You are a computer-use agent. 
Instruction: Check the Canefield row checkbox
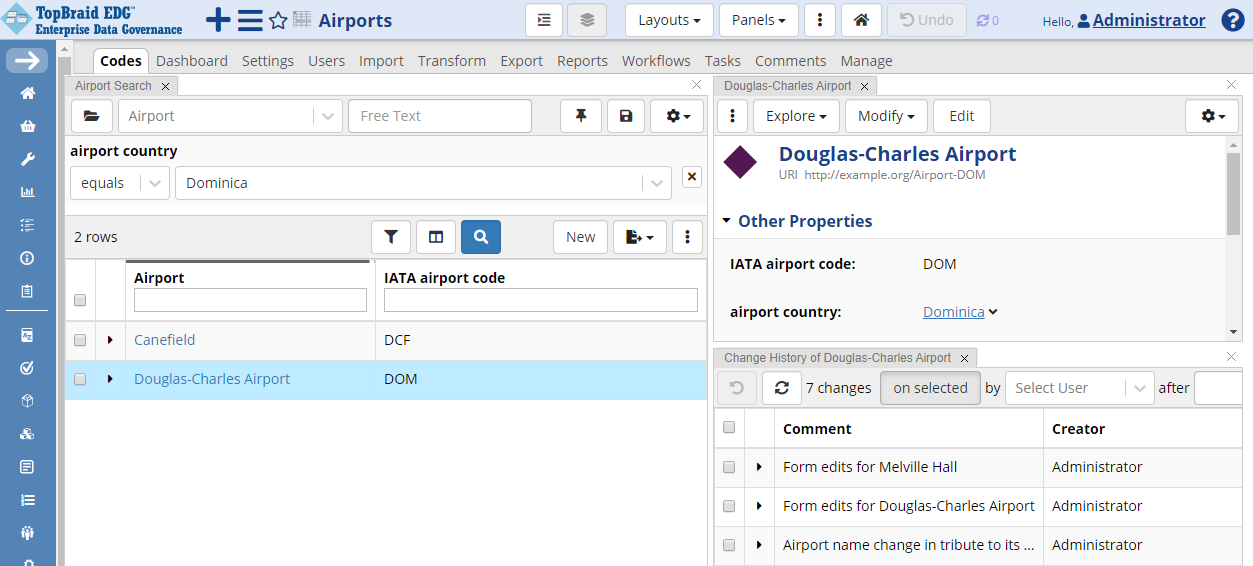pyautogui.click(x=80, y=340)
